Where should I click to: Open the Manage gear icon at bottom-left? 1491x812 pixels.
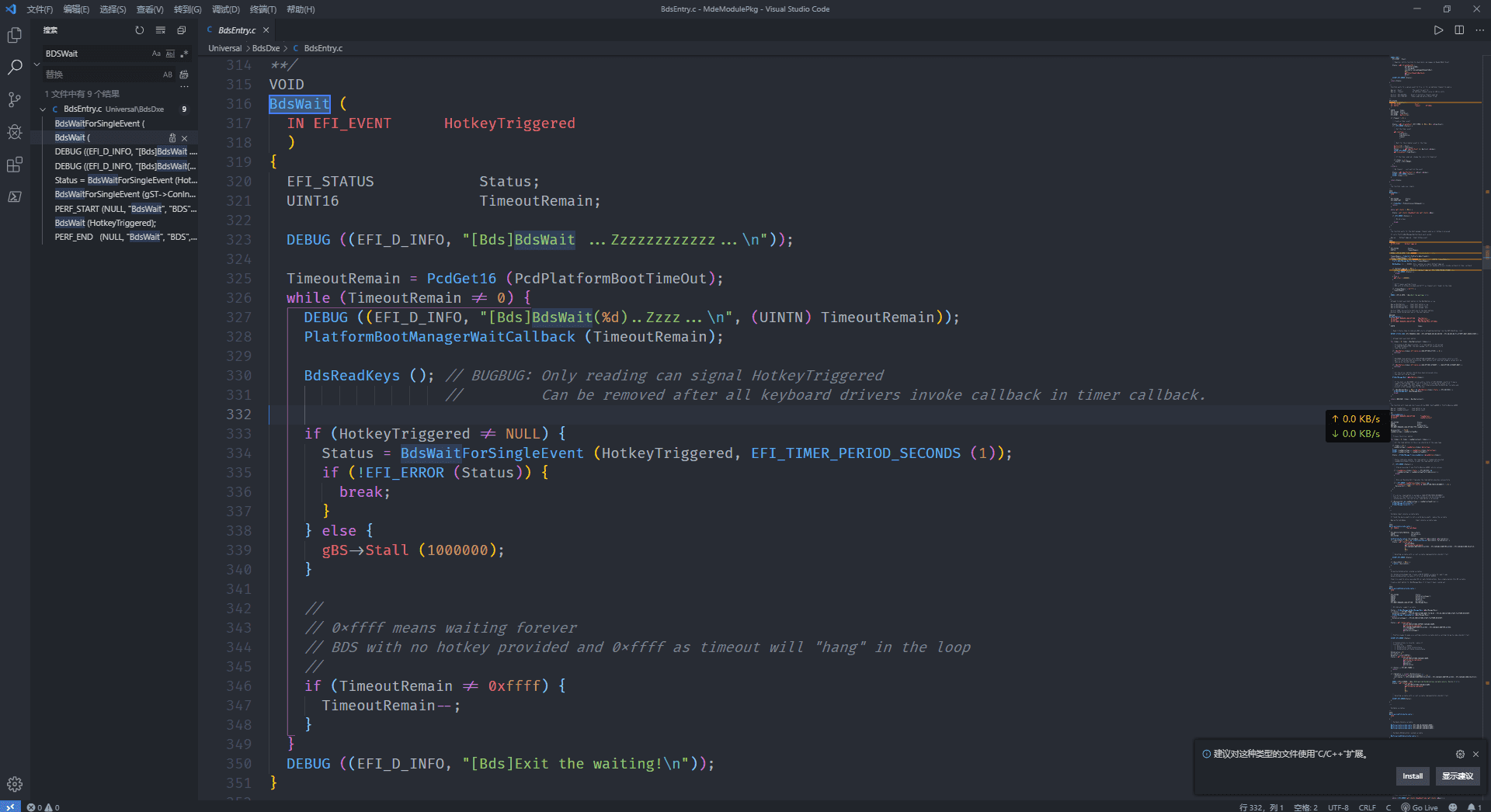15,784
